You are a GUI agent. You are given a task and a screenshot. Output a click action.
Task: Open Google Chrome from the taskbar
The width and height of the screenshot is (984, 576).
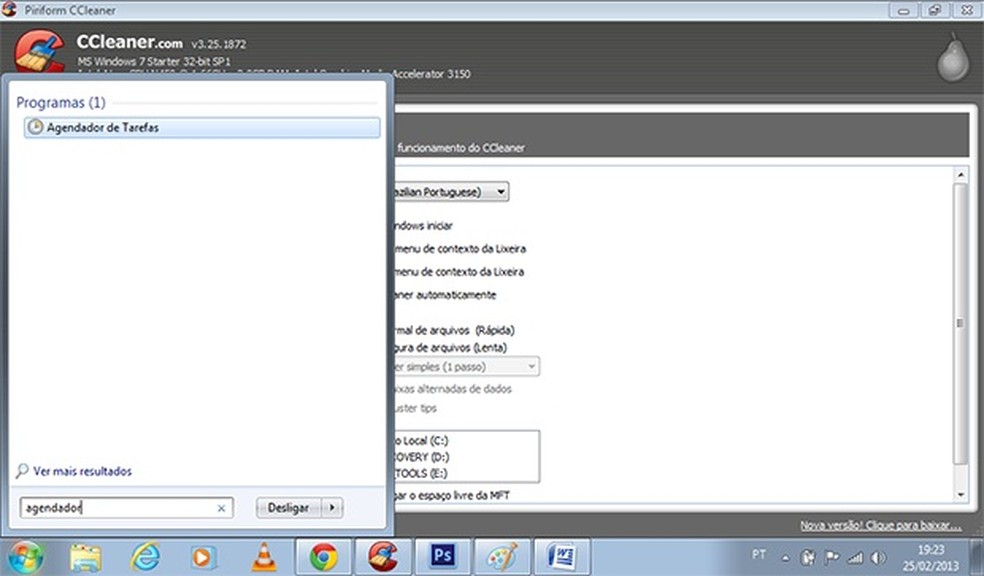324,555
